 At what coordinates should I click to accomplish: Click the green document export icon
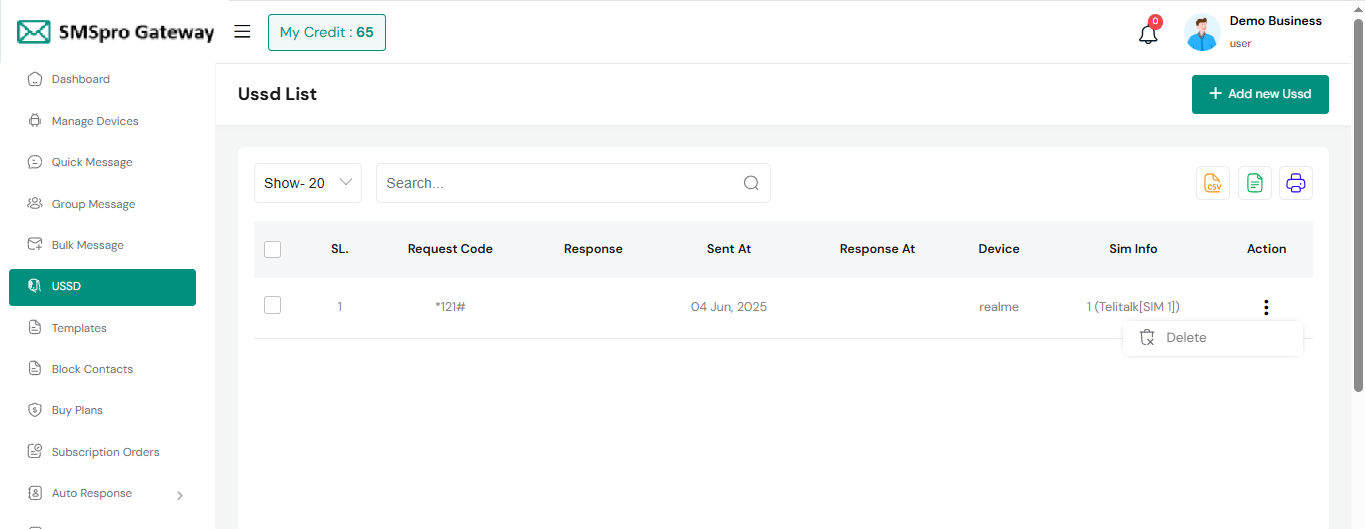tap(1255, 183)
